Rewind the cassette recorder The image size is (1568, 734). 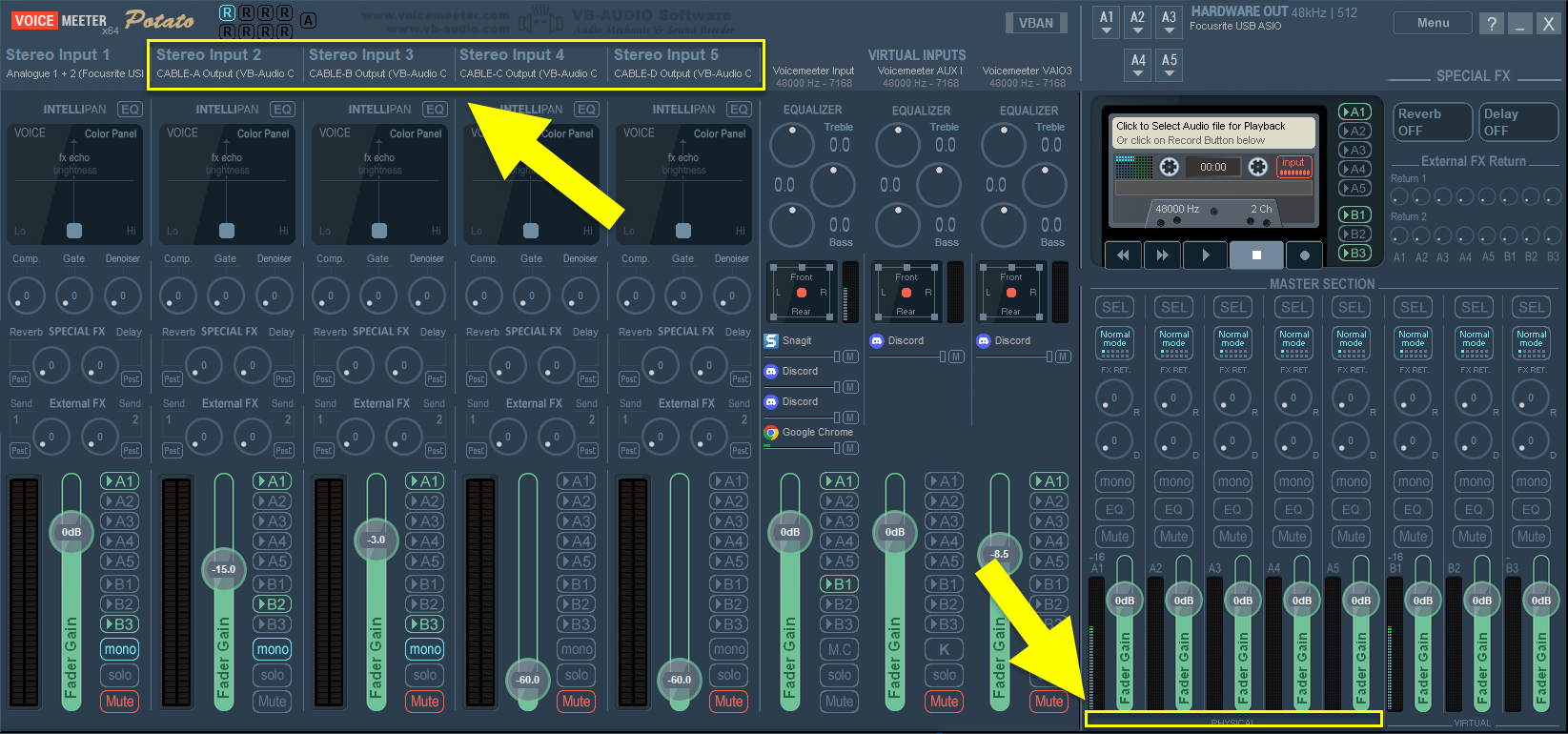pos(1123,255)
